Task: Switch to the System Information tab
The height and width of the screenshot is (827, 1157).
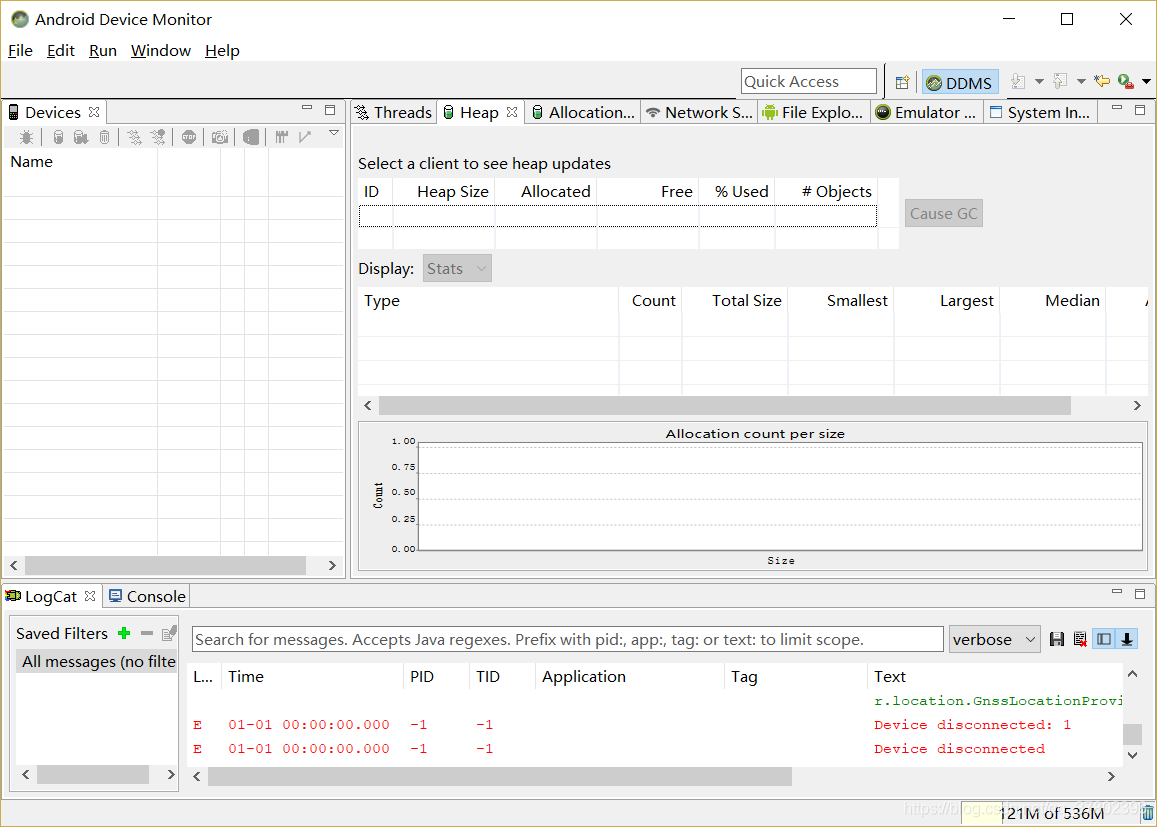Action: coord(1040,112)
